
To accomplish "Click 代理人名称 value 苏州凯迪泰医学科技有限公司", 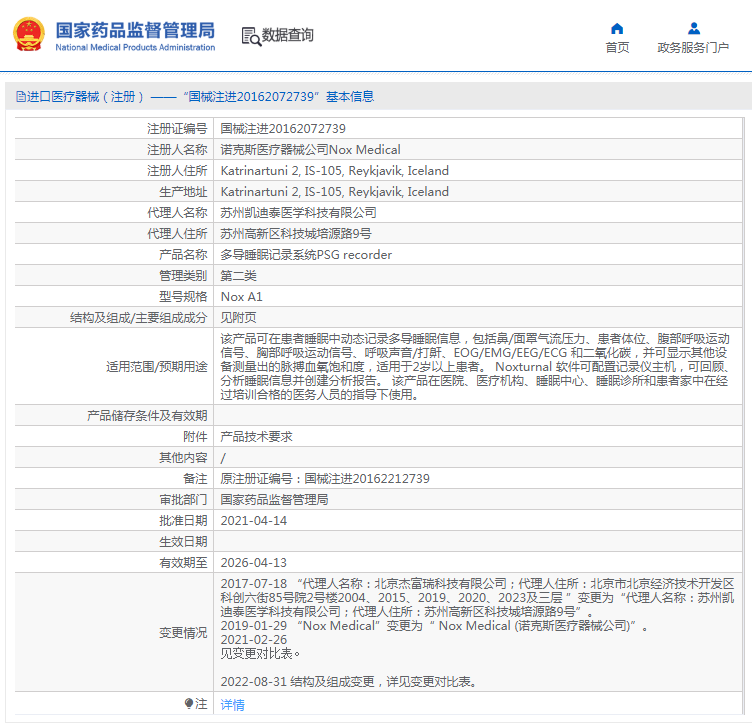I will [x=298, y=212].
